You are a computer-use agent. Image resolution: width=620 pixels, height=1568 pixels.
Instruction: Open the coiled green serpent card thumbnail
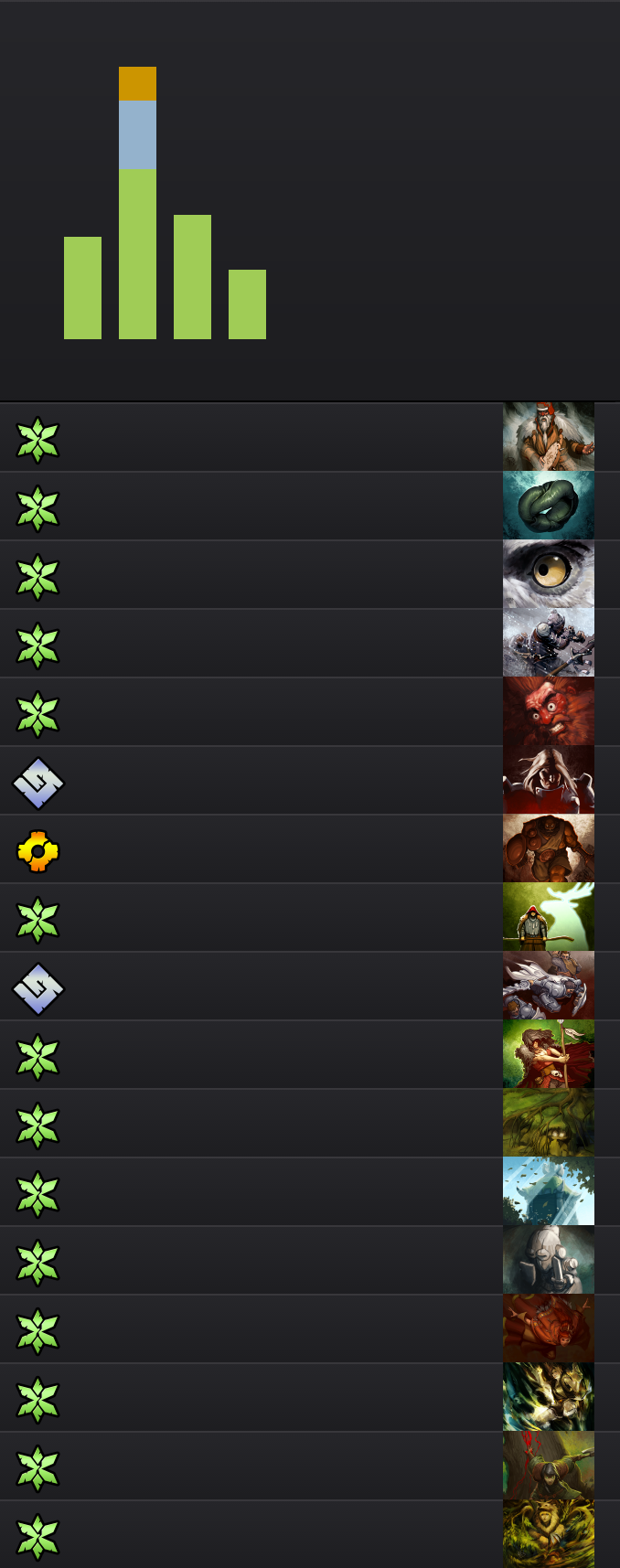click(x=549, y=506)
